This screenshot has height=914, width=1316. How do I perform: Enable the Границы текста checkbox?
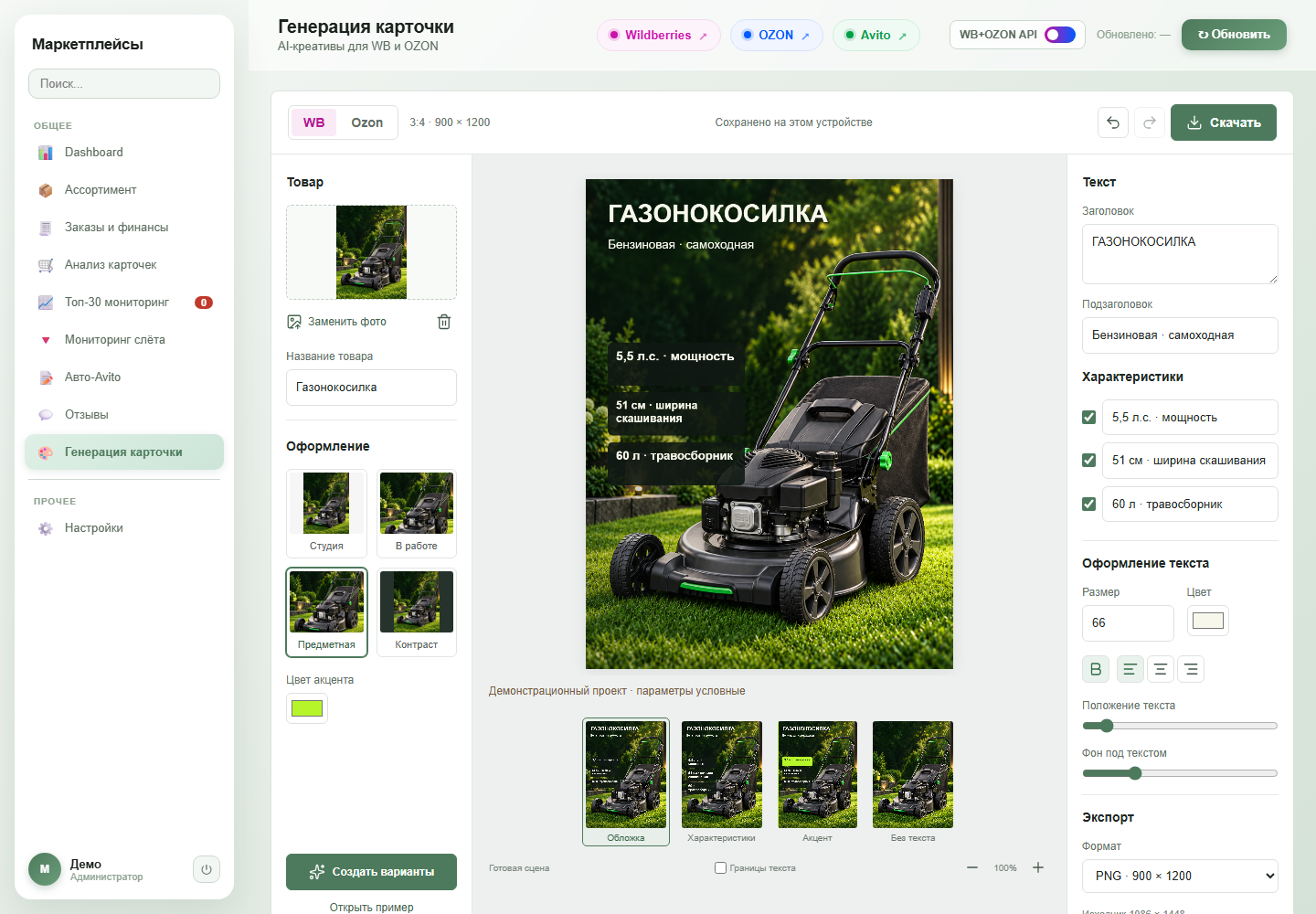pos(720,867)
